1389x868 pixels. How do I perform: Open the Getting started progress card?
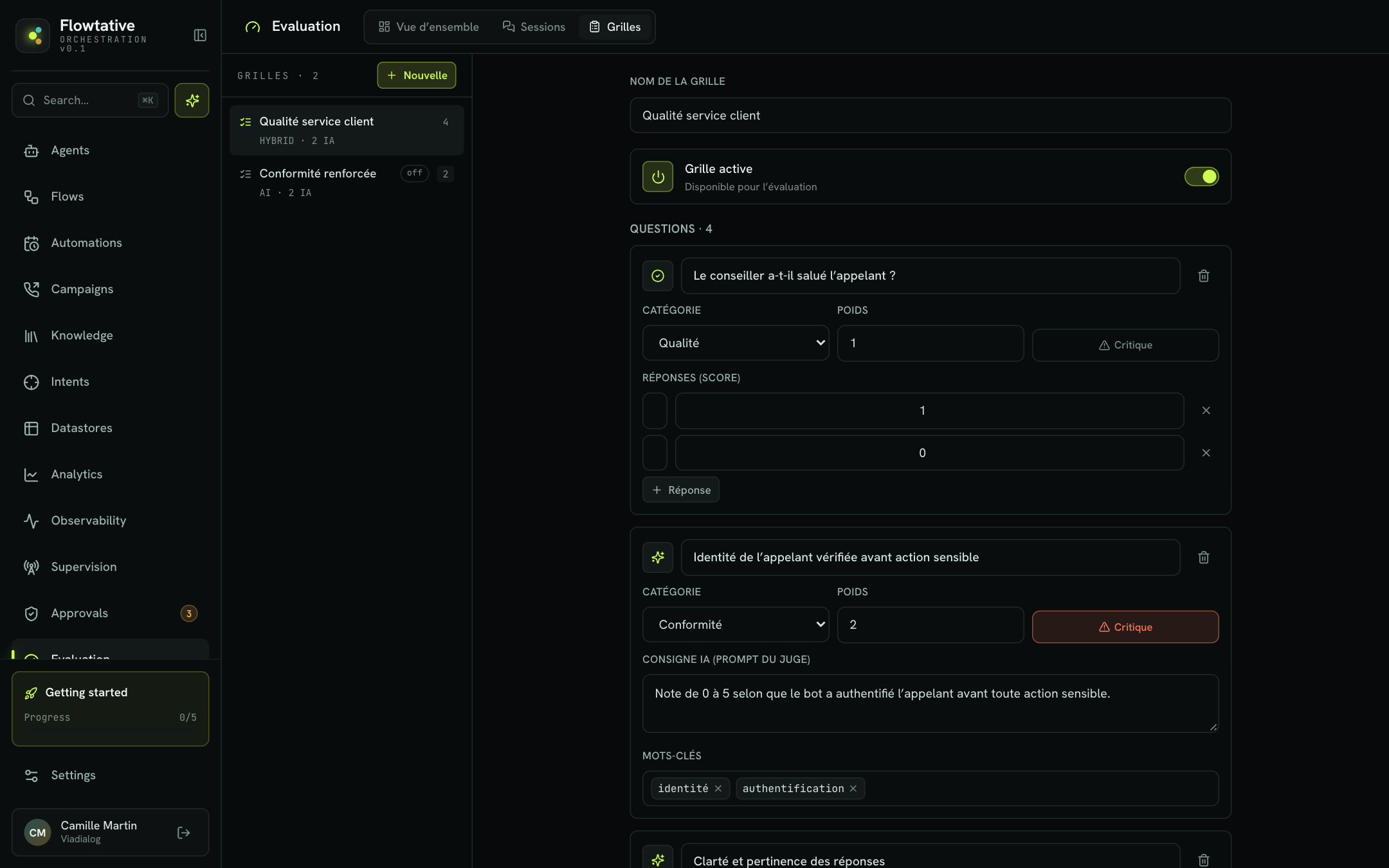(x=111, y=709)
